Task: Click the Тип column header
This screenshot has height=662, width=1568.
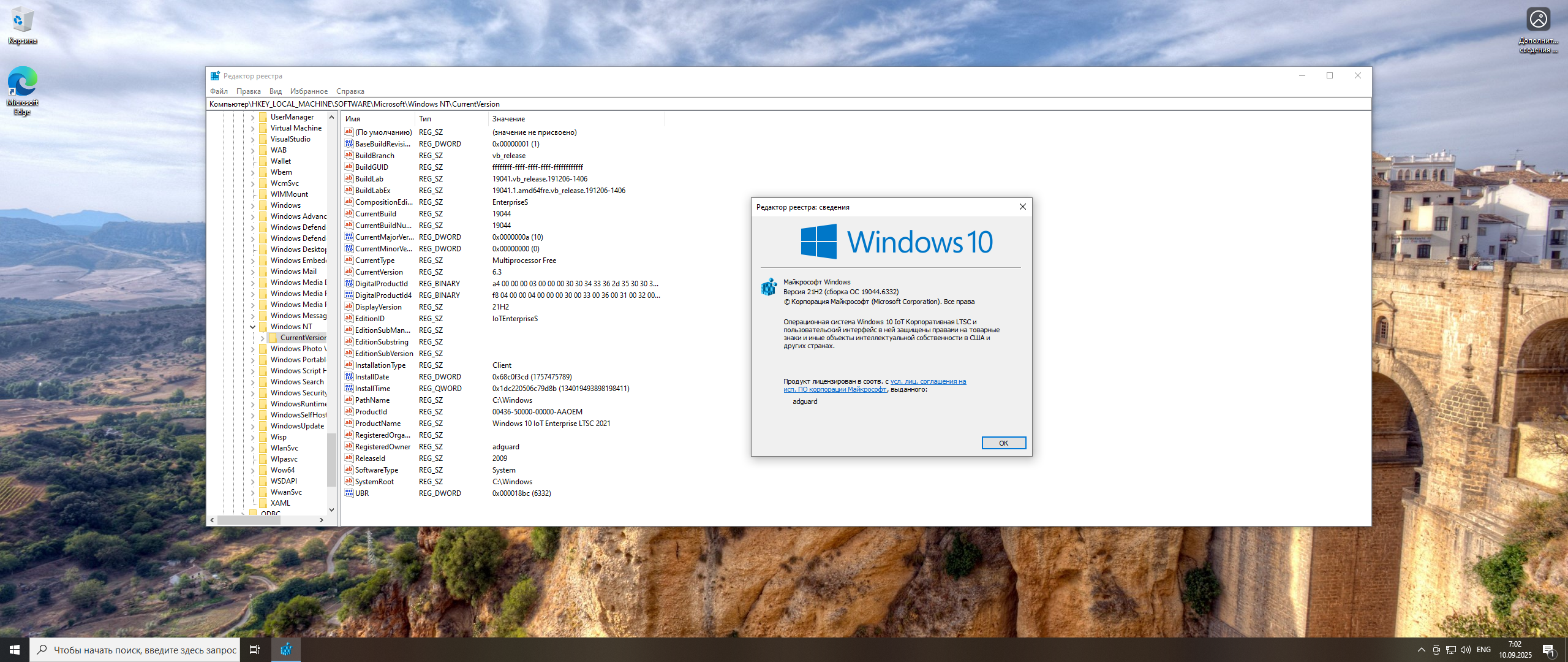Action: click(x=451, y=119)
